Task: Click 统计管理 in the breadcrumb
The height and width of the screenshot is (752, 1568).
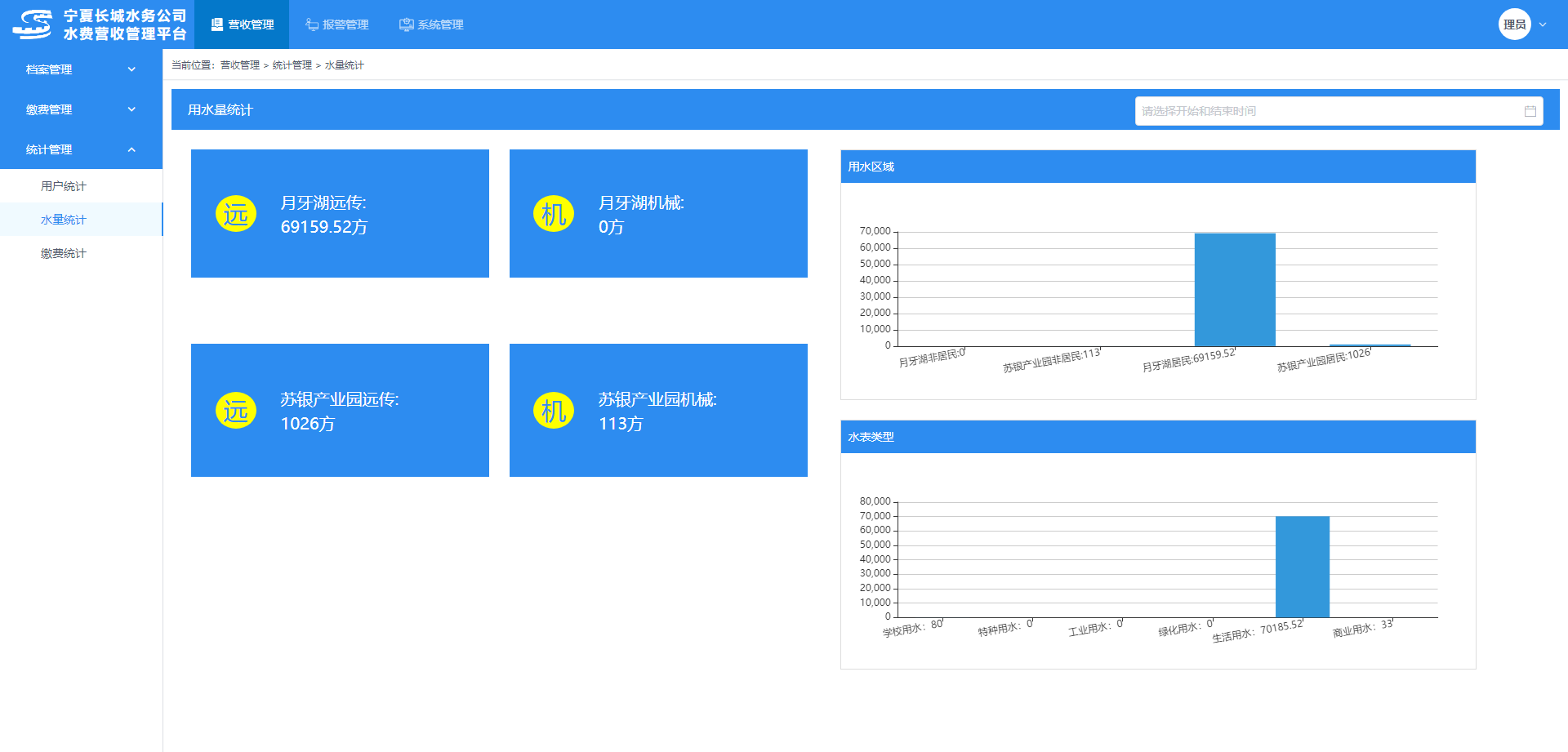Action: pyautogui.click(x=292, y=65)
